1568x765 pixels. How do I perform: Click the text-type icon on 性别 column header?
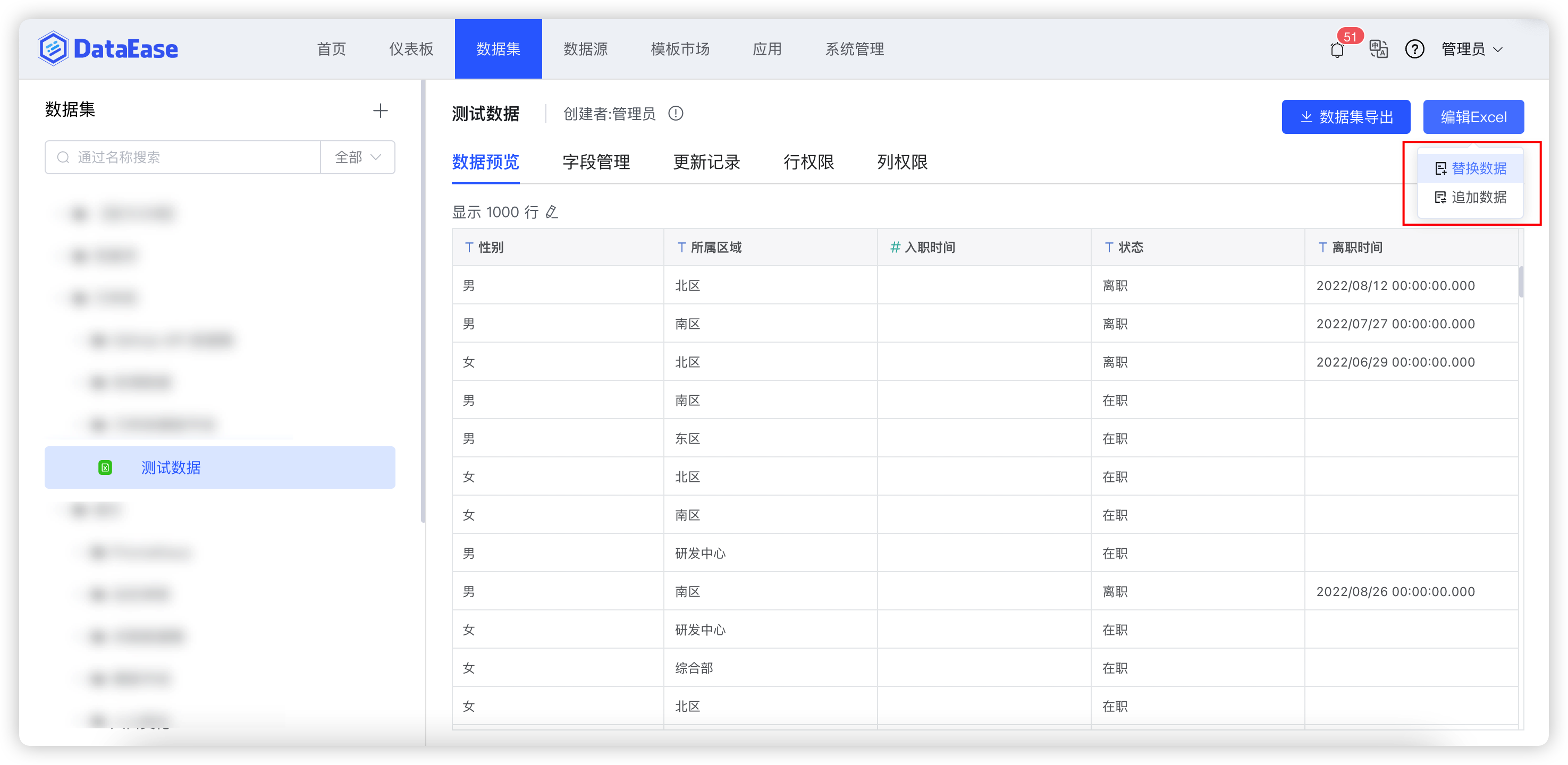(469, 247)
